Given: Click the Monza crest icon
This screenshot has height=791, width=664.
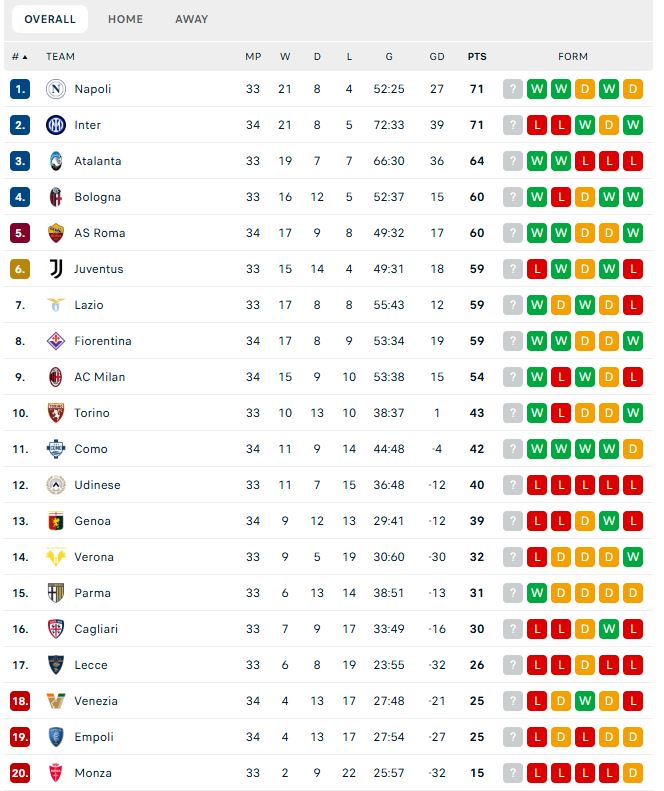Looking at the screenshot, I should (x=56, y=773).
